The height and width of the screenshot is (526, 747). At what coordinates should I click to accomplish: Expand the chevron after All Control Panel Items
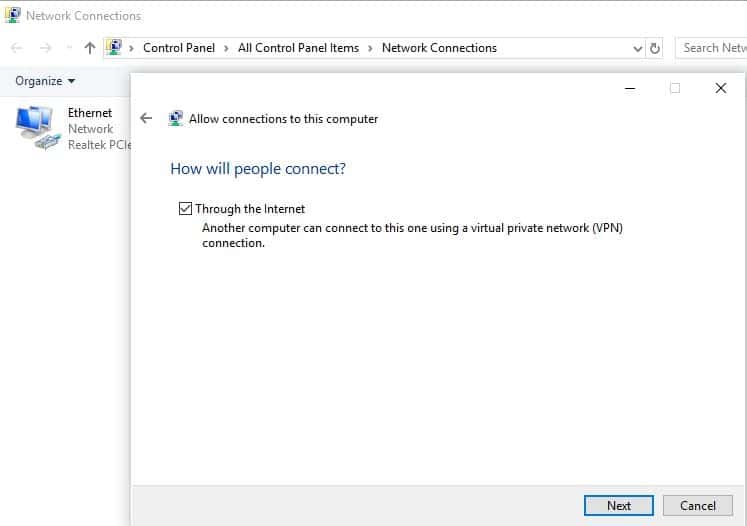(370, 48)
